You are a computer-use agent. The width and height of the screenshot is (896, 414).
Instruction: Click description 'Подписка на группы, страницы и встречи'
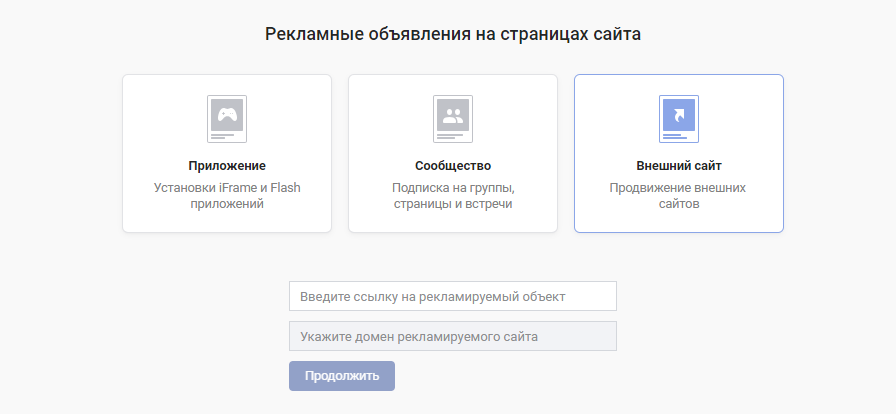(453, 196)
